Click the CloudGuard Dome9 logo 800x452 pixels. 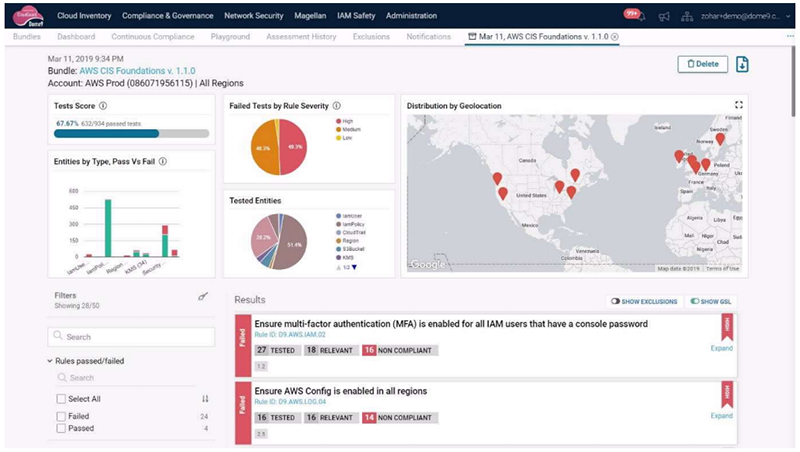28,16
